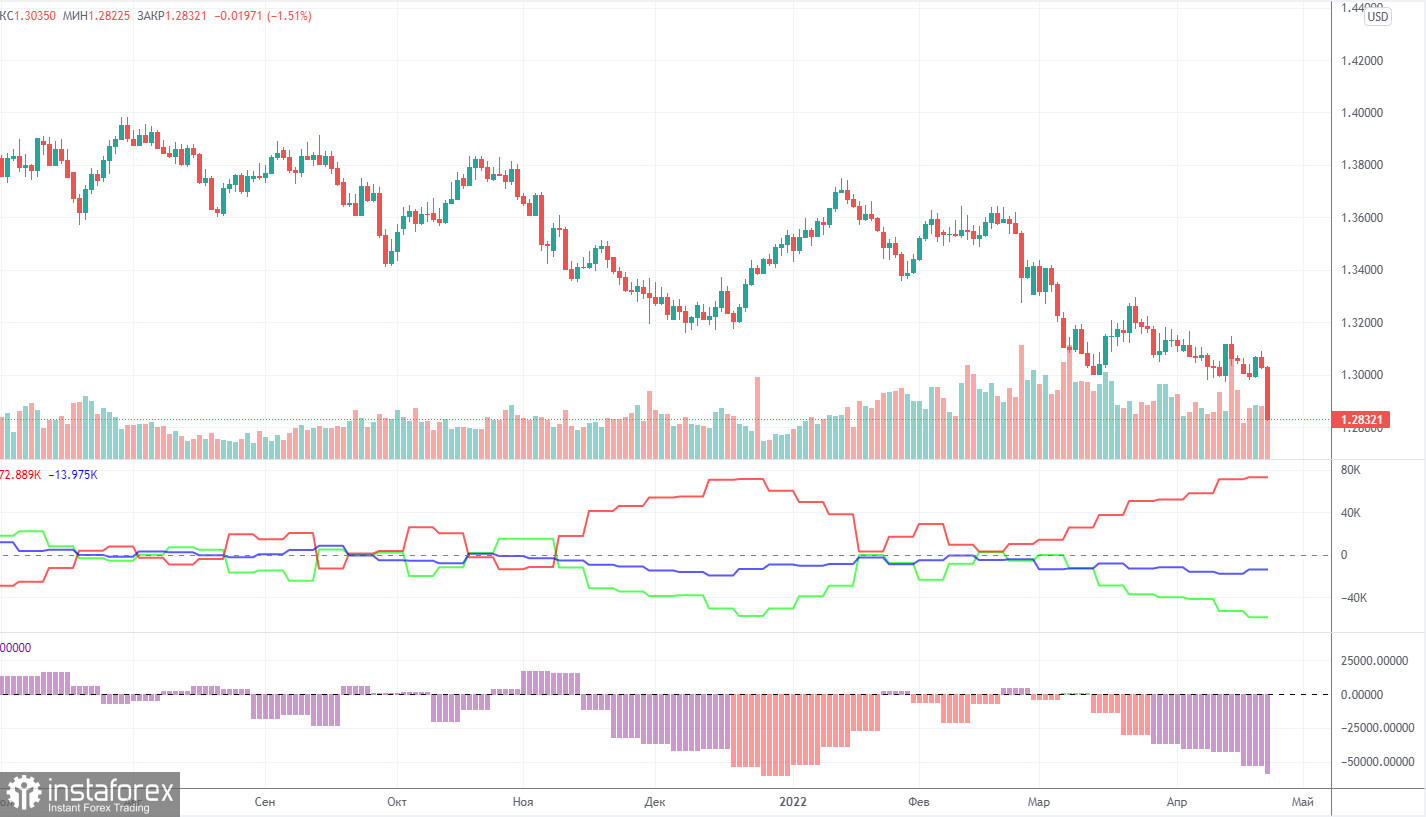Click the 1.32000 price axis label

[1364, 323]
